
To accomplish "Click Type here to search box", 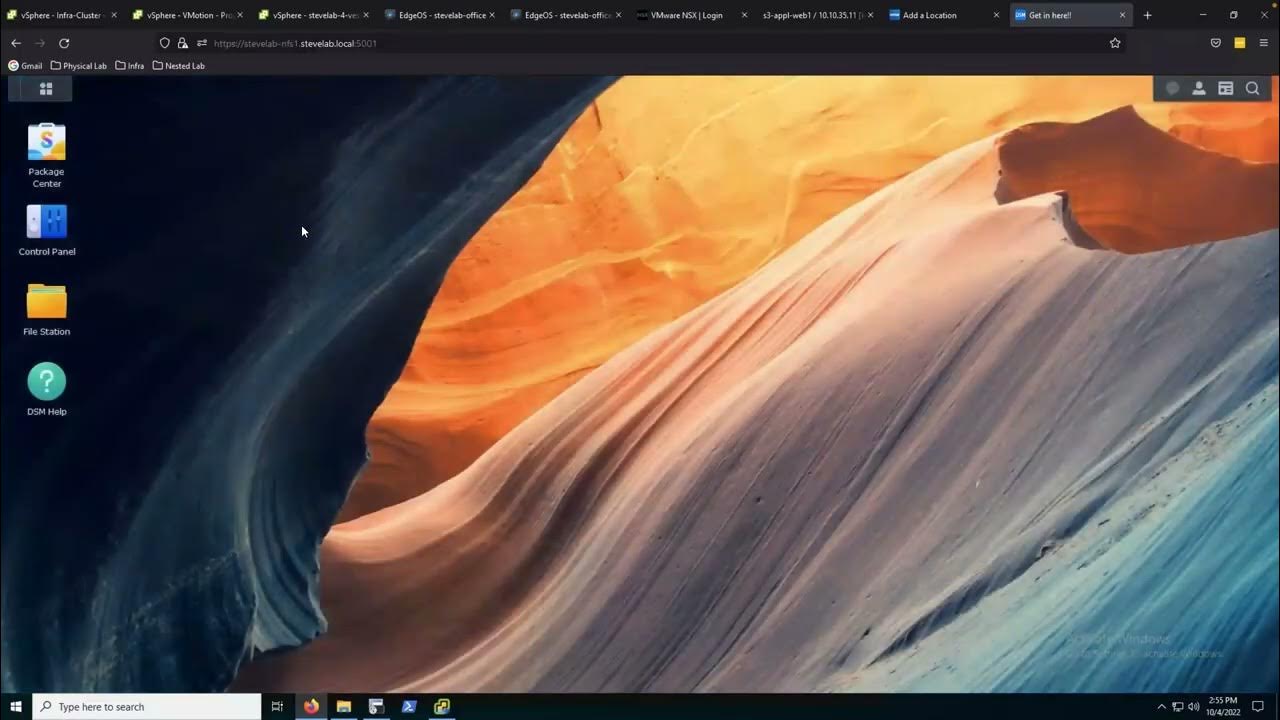I will 147,706.
